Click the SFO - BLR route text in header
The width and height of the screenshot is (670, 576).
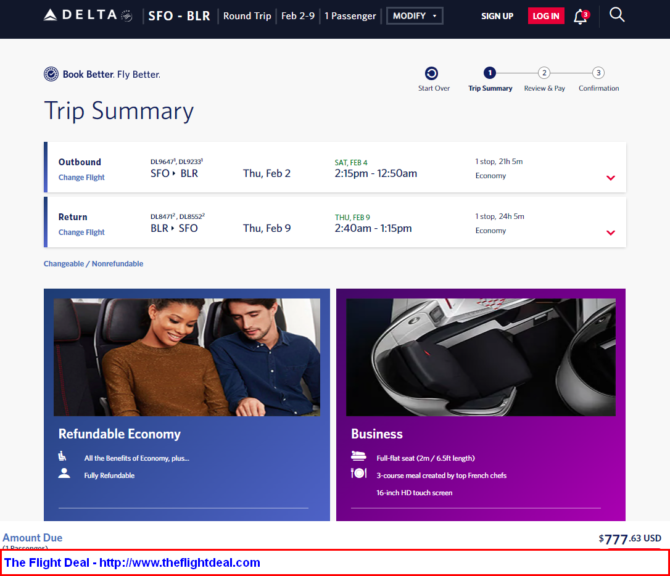tap(179, 16)
